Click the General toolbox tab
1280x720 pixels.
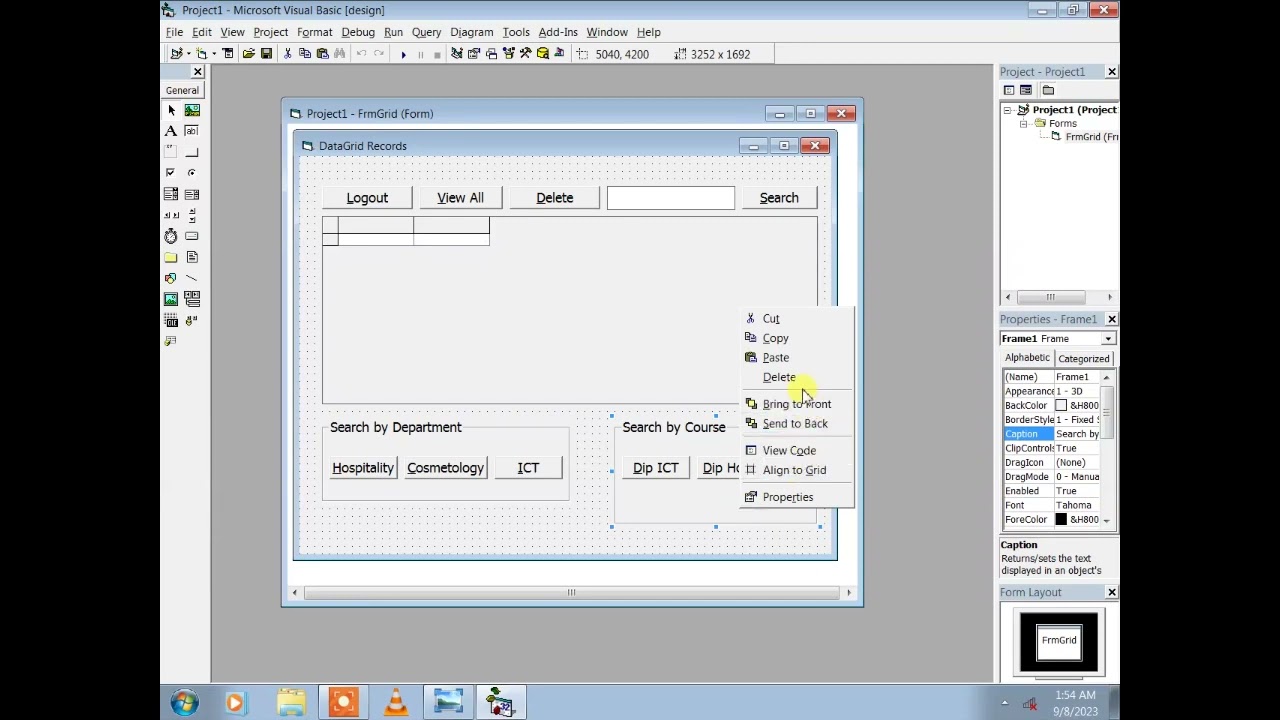pyautogui.click(x=182, y=90)
